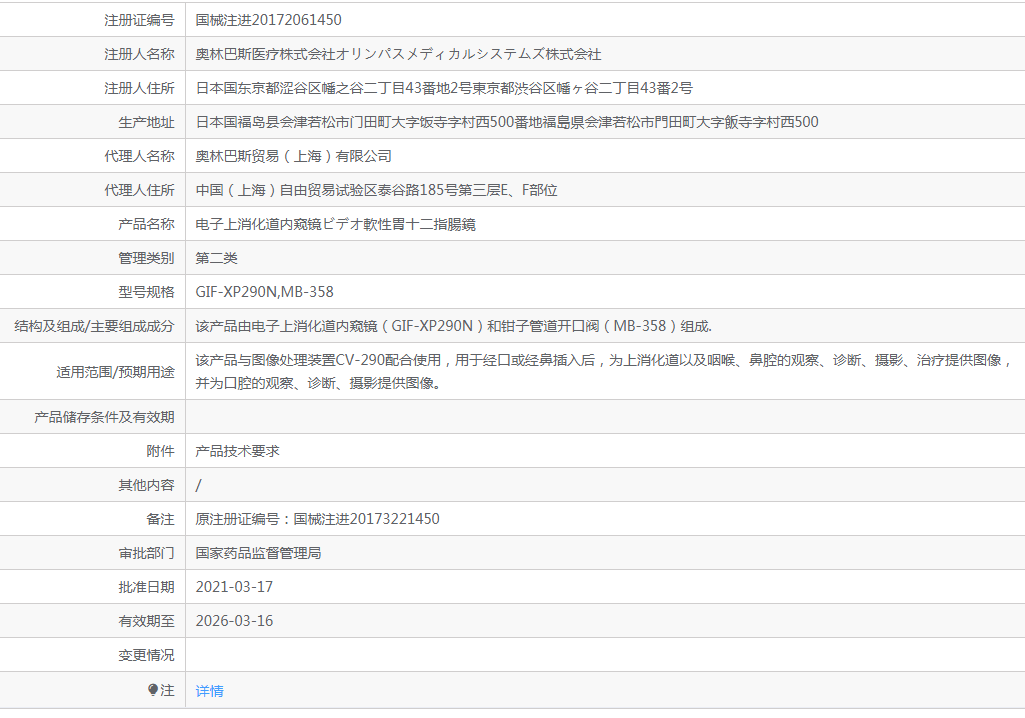Viewport: 1025px width, 718px height.
Task: Open the 详情 link
Action: [x=209, y=691]
